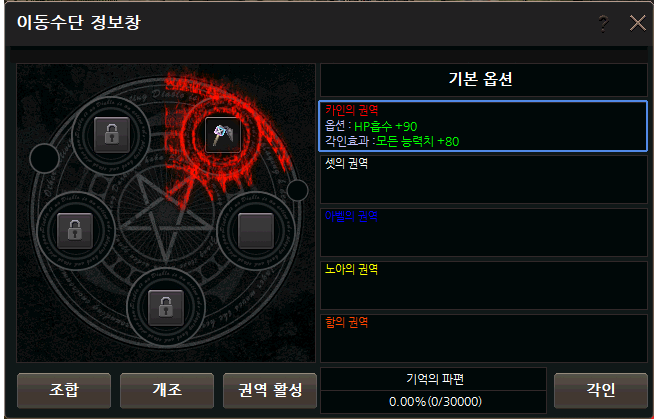Viewport: 657px width, 419px height.
Task: Select the empty unlocked slot at right
Action: (256, 230)
